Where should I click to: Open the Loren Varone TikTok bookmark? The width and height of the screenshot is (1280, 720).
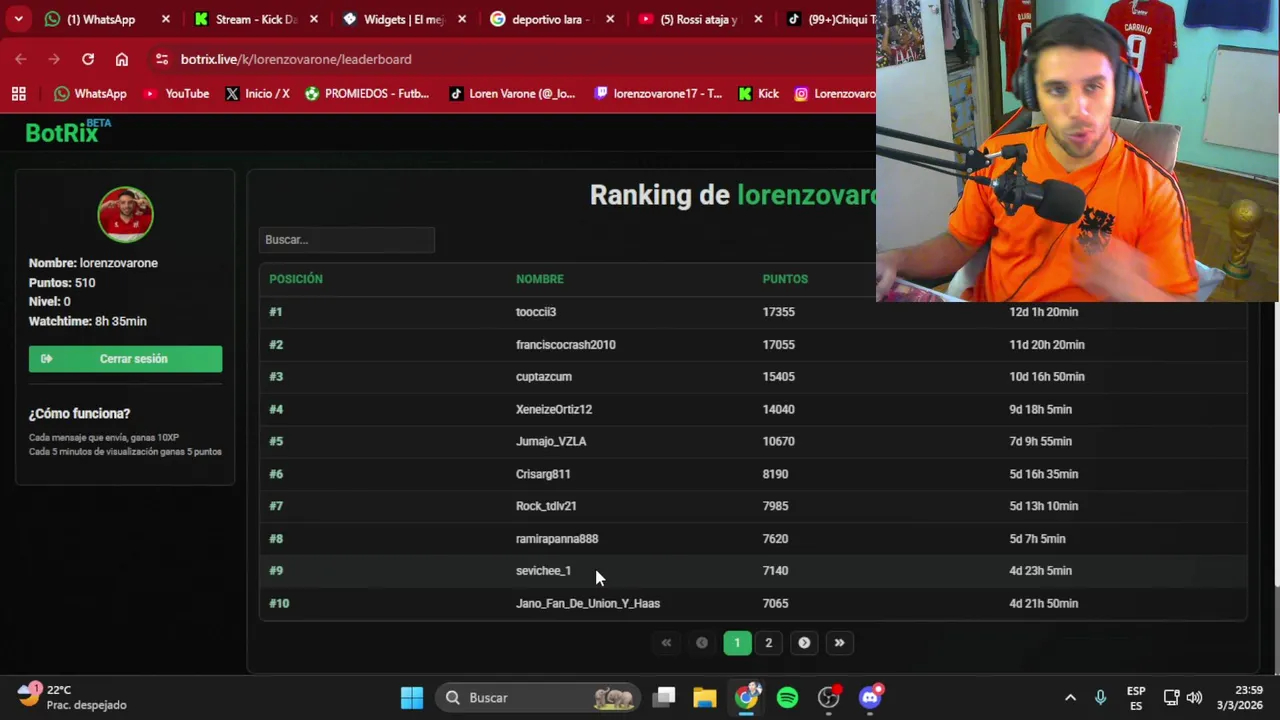(512, 93)
